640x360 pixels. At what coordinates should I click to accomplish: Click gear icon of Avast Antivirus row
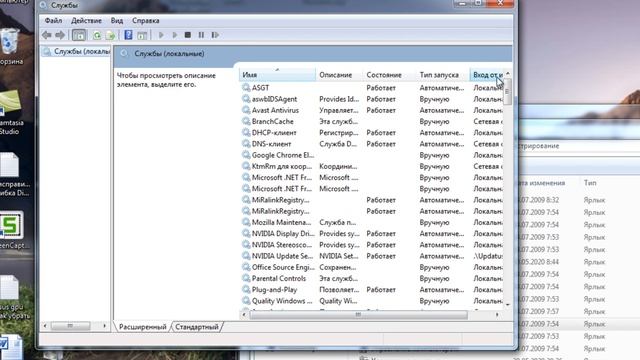[x=246, y=110]
